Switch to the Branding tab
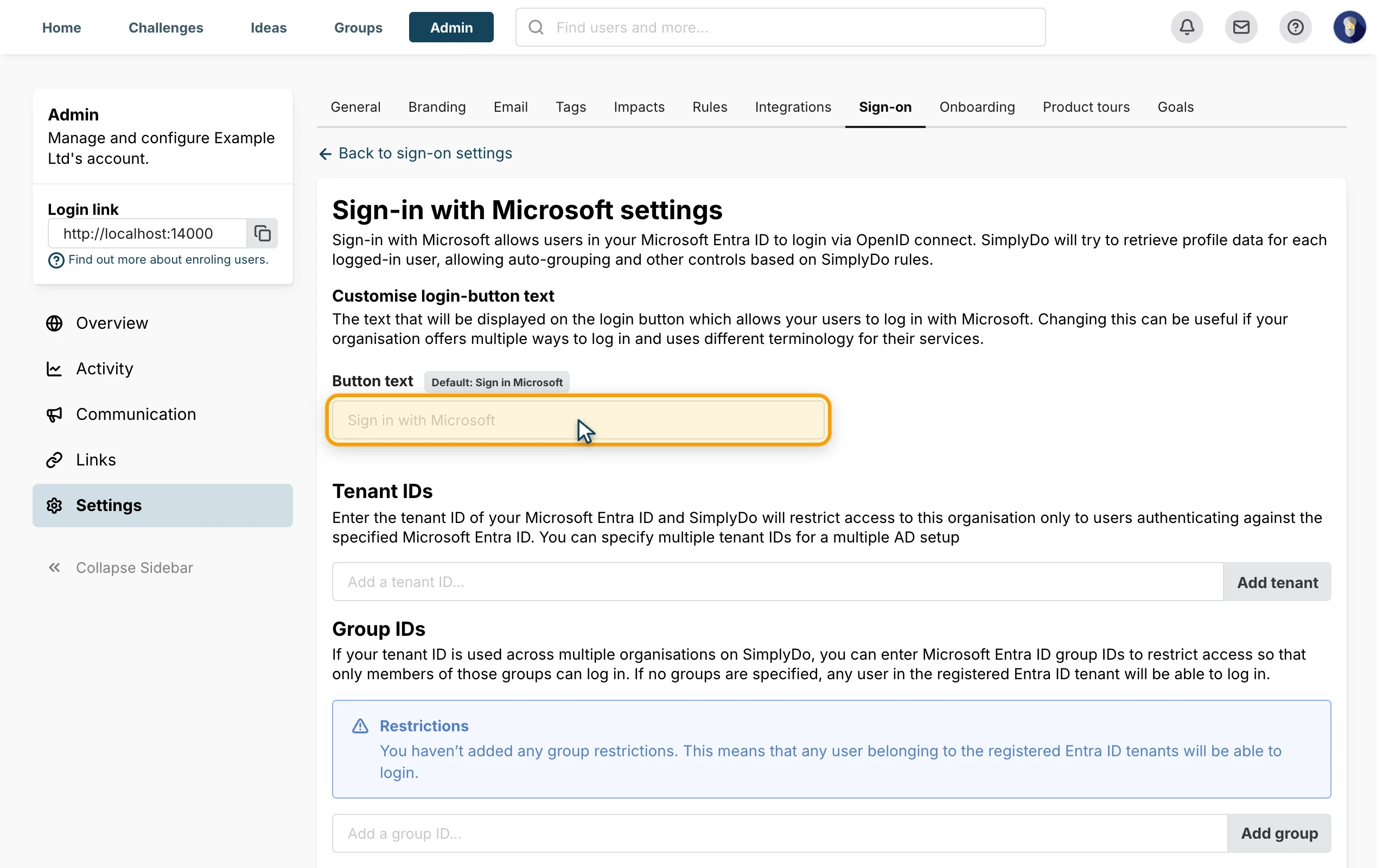The width and height of the screenshot is (1389, 868). 437,107
